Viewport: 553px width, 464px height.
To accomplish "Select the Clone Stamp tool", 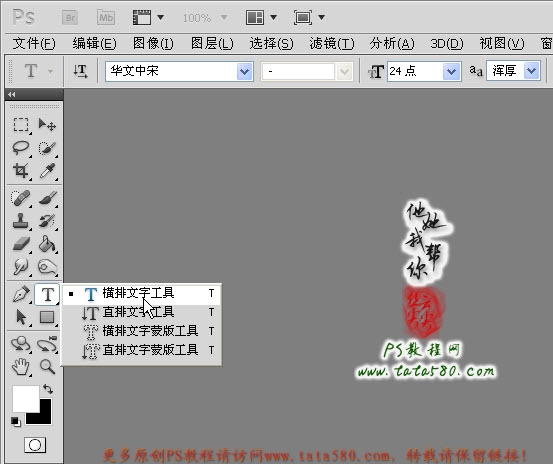I will (x=20, y=221).
